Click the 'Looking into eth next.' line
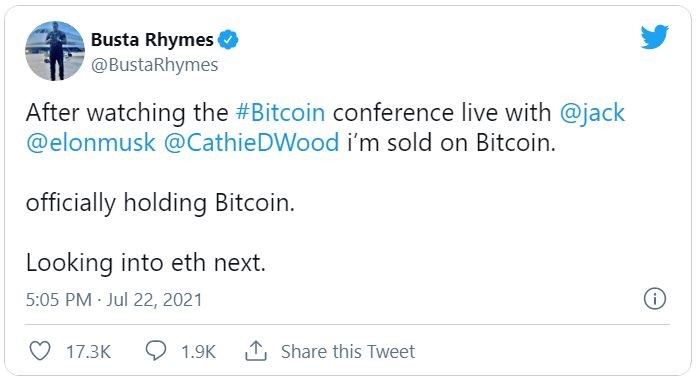The image size is (698, 382). click(x=146, y=263)
